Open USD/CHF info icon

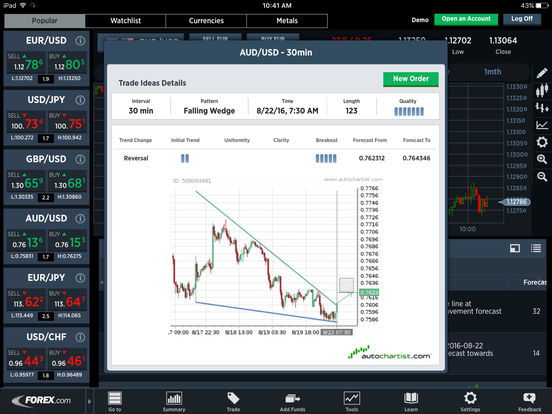(80, 337)
